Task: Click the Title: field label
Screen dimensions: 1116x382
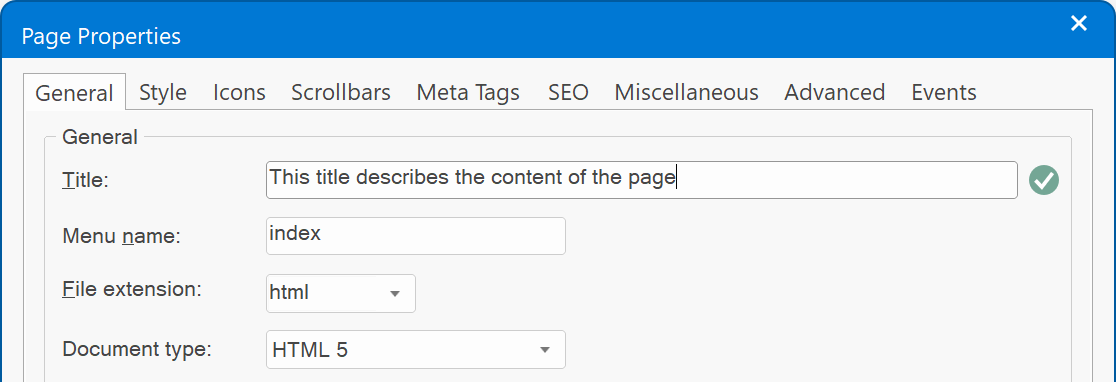Action: click(x=85, y=180)
